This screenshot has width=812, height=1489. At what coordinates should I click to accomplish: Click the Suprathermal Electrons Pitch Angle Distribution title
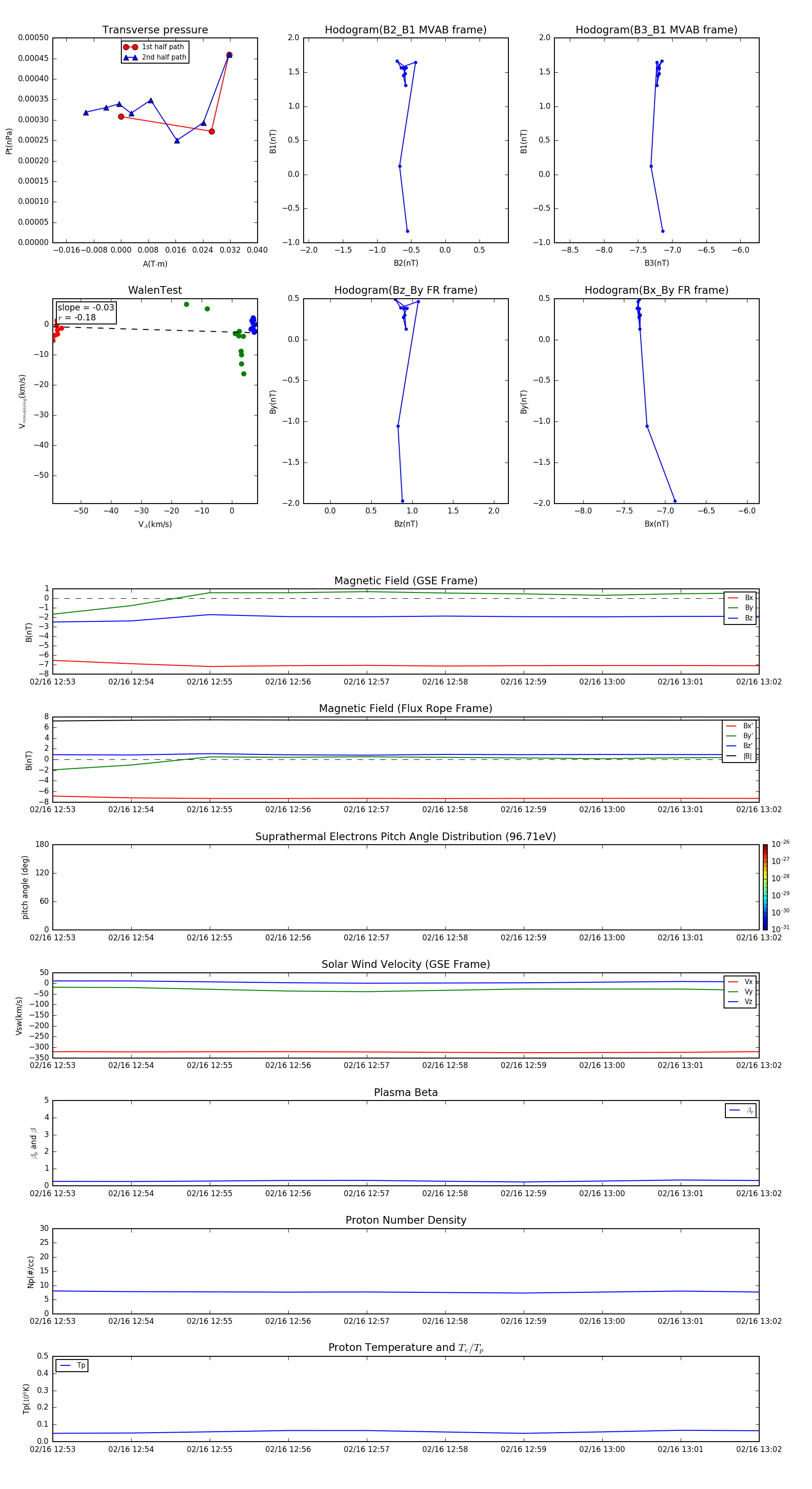point(406,837)
